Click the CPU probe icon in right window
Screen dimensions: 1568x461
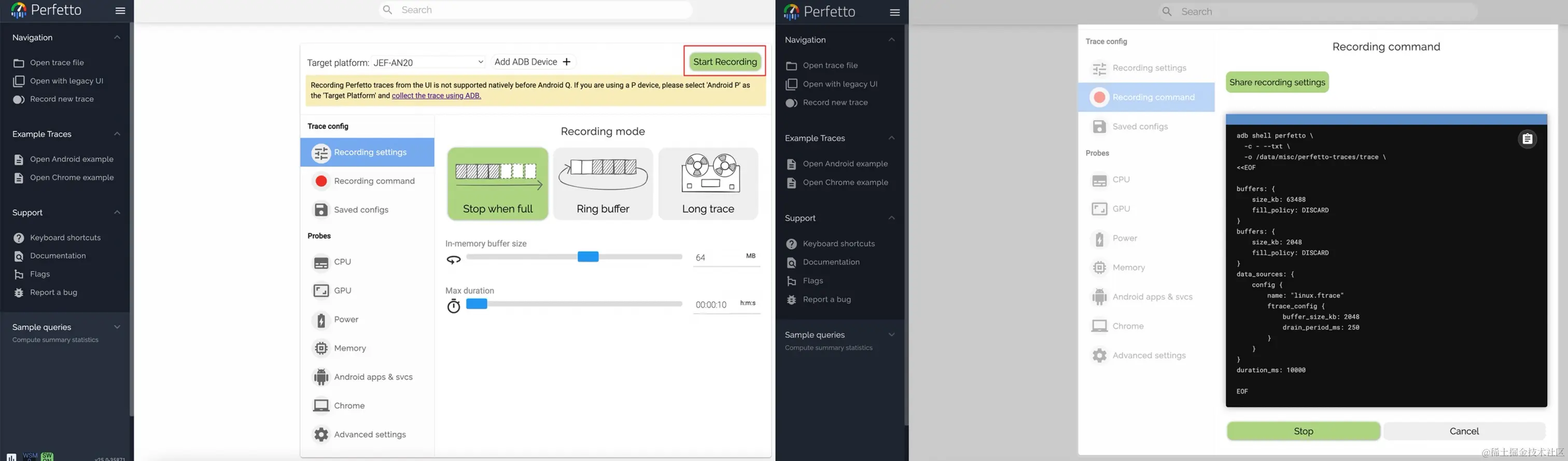[1099, 180]
